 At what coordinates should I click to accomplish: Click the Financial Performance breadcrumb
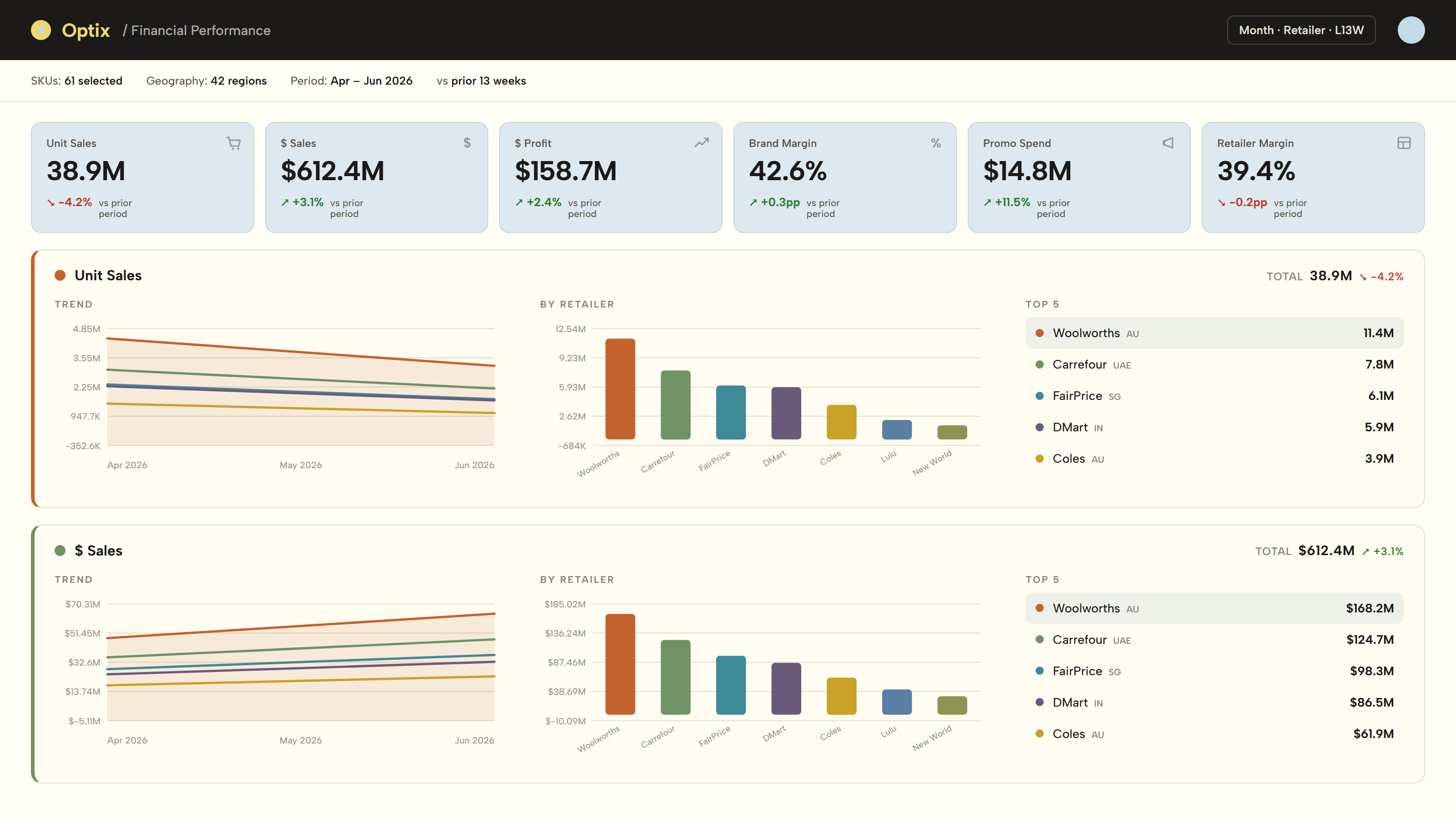[201, 30]
